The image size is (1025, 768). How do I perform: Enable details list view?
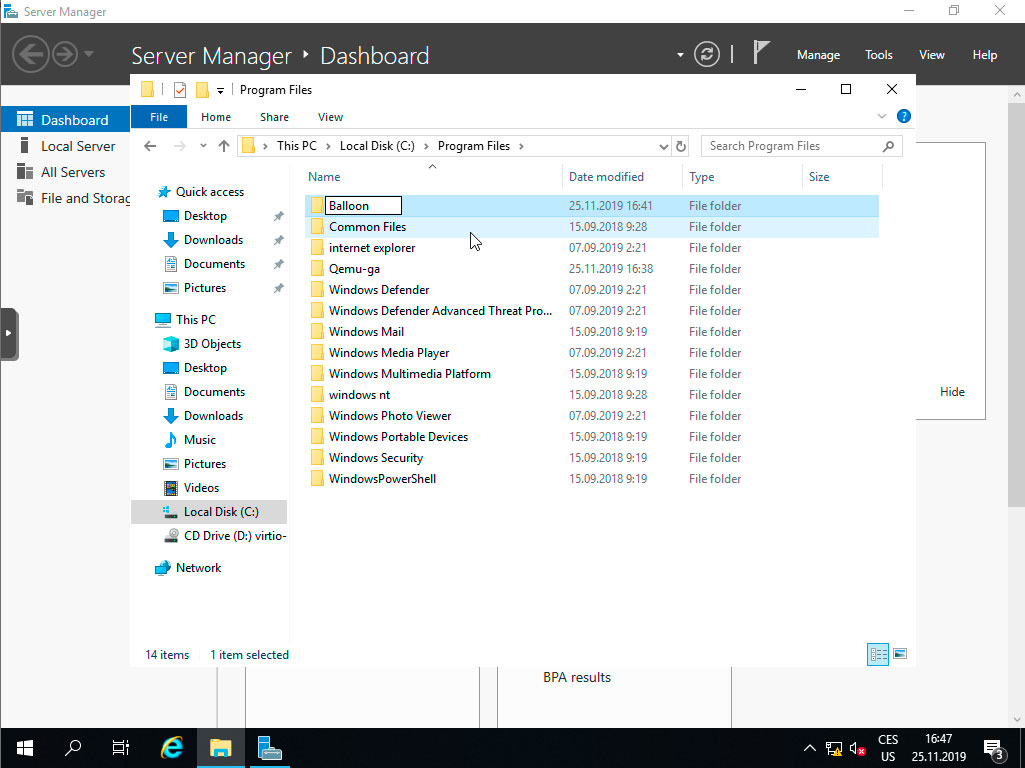(x=878, y=653)
